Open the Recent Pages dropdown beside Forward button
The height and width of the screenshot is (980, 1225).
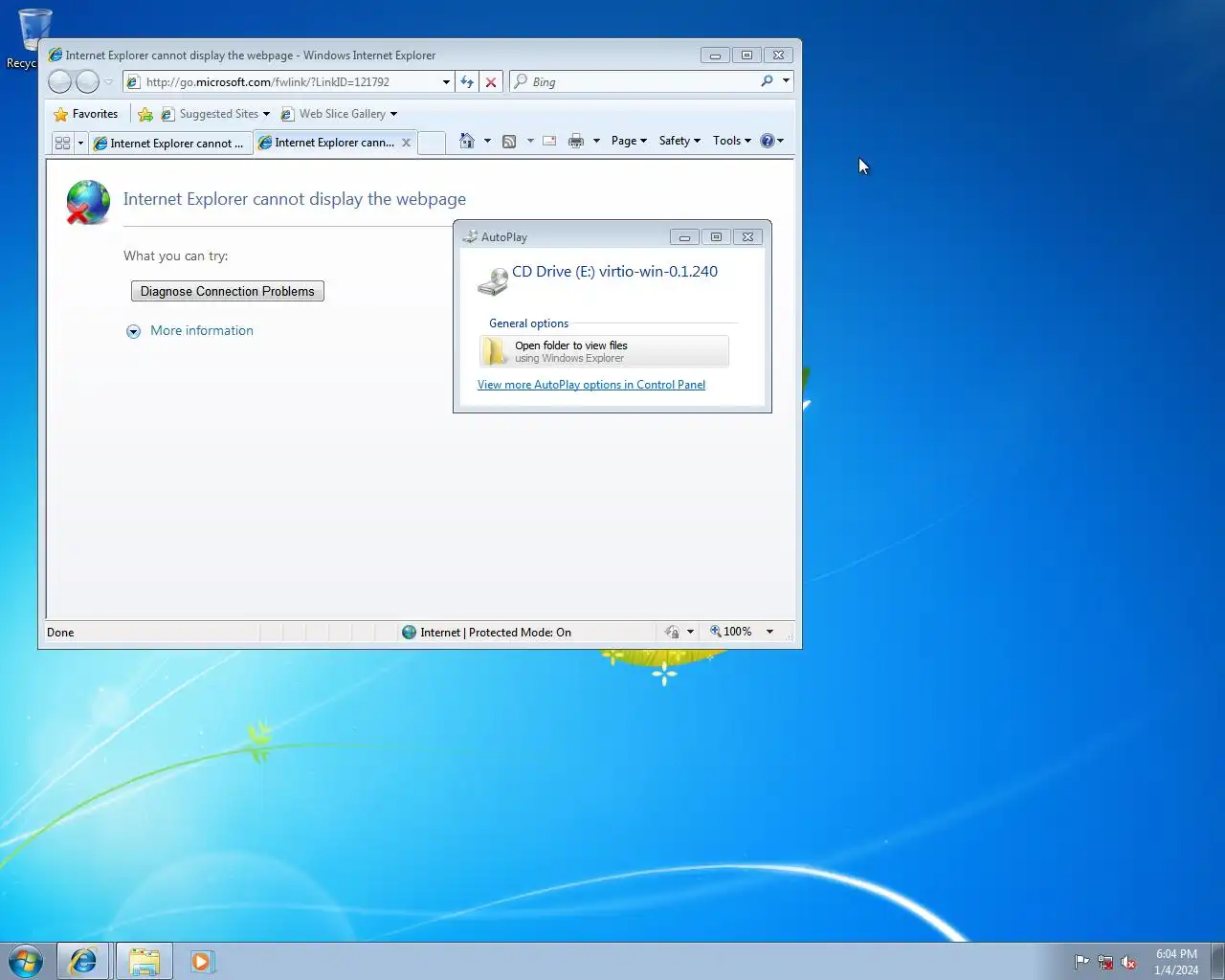click(x=109, y=82)
